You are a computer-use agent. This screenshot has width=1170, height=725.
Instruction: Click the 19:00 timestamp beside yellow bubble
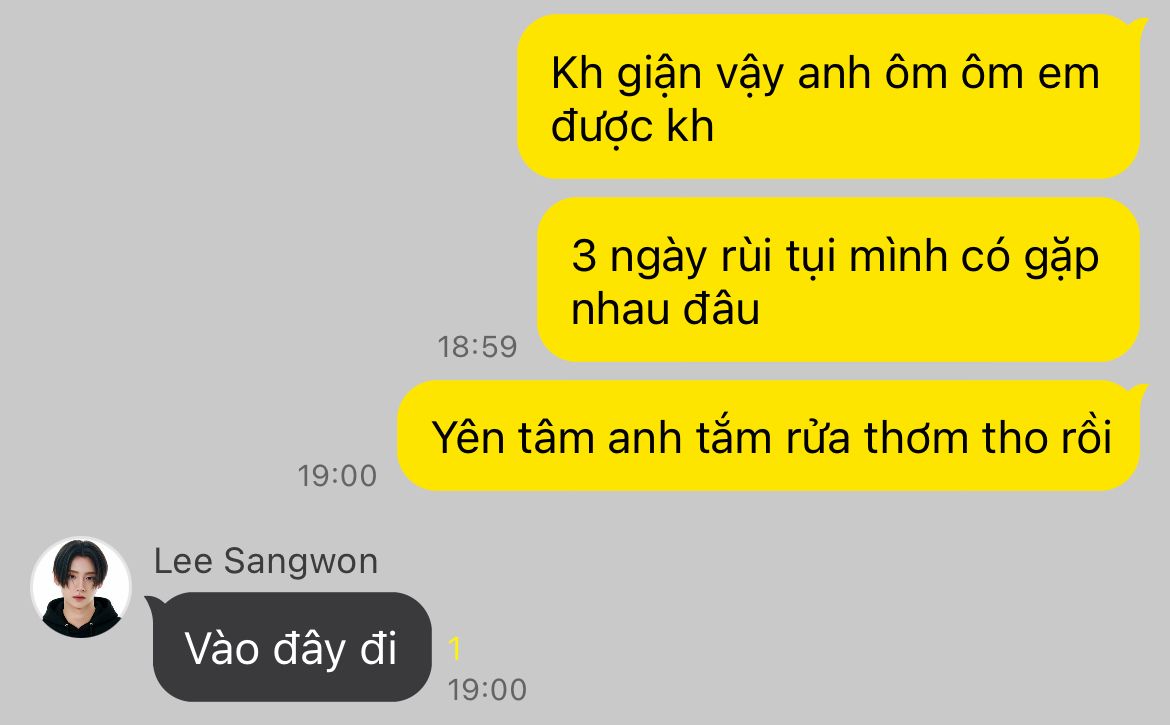(337, 476)
